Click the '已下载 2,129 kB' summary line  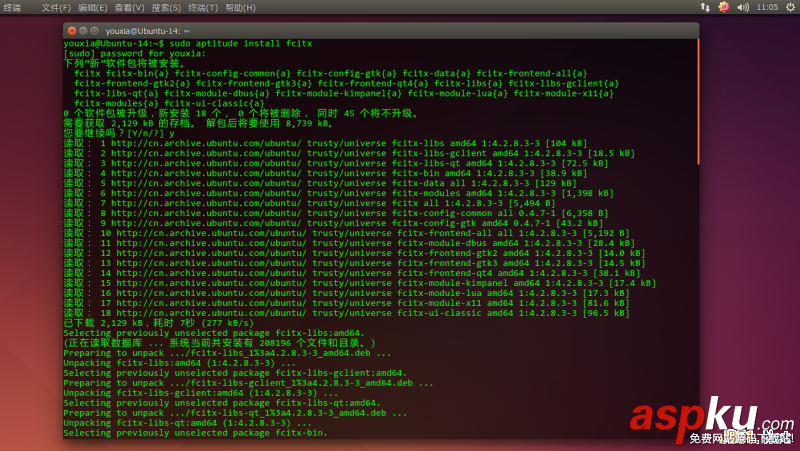coord(158,323)
